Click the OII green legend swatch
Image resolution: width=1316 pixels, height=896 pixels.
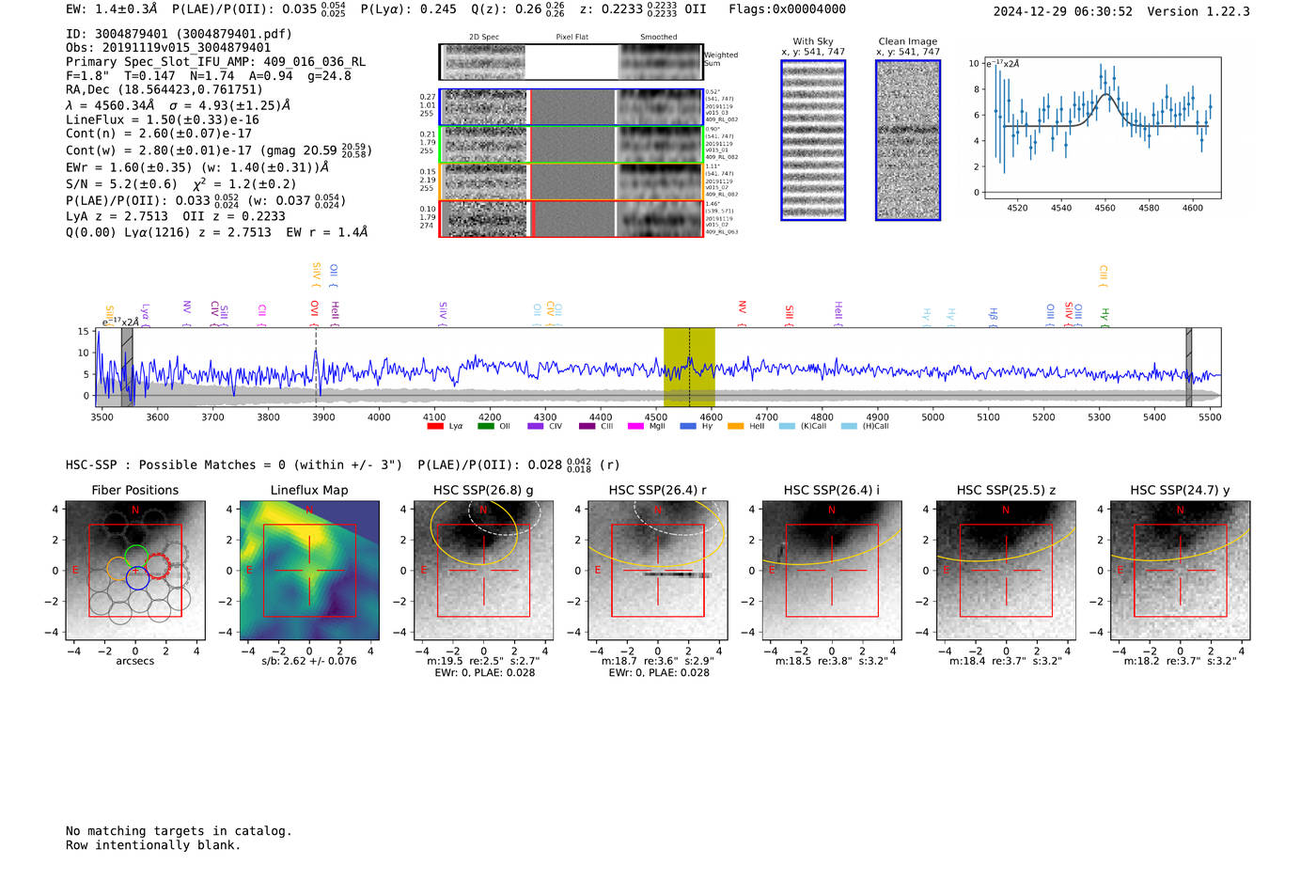point(485,426)
